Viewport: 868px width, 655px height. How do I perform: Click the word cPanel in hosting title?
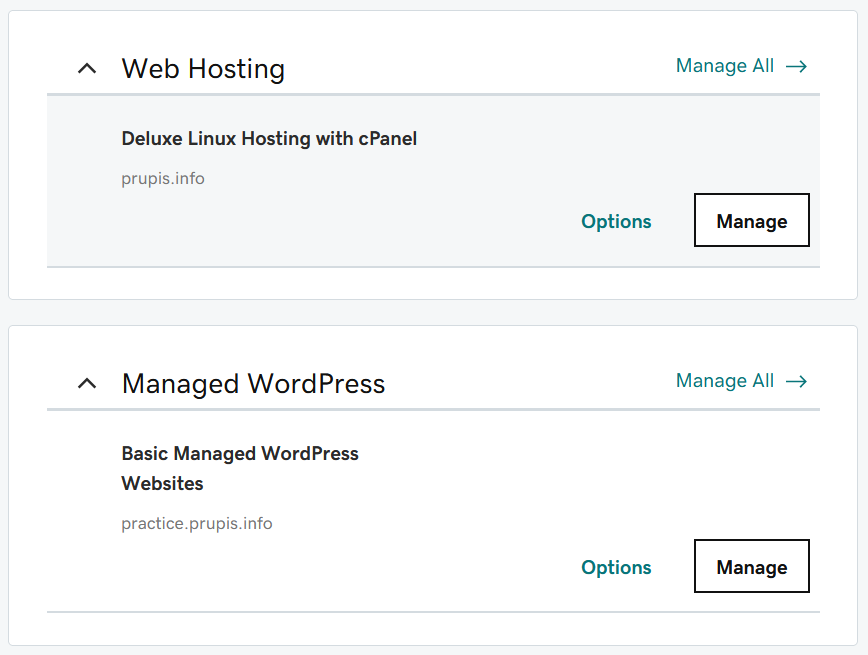point(388,138)
